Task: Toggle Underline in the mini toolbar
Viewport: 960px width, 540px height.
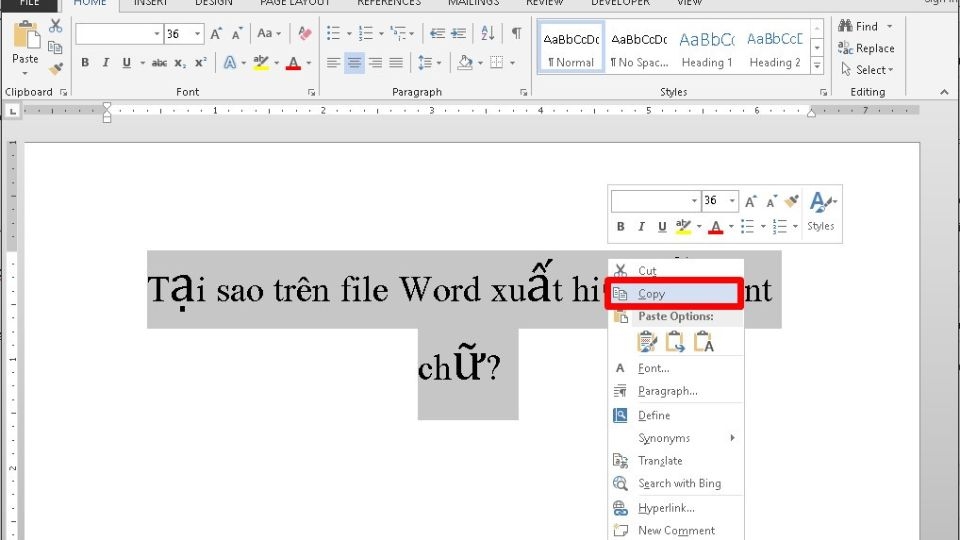Action: tap(662, 227)
